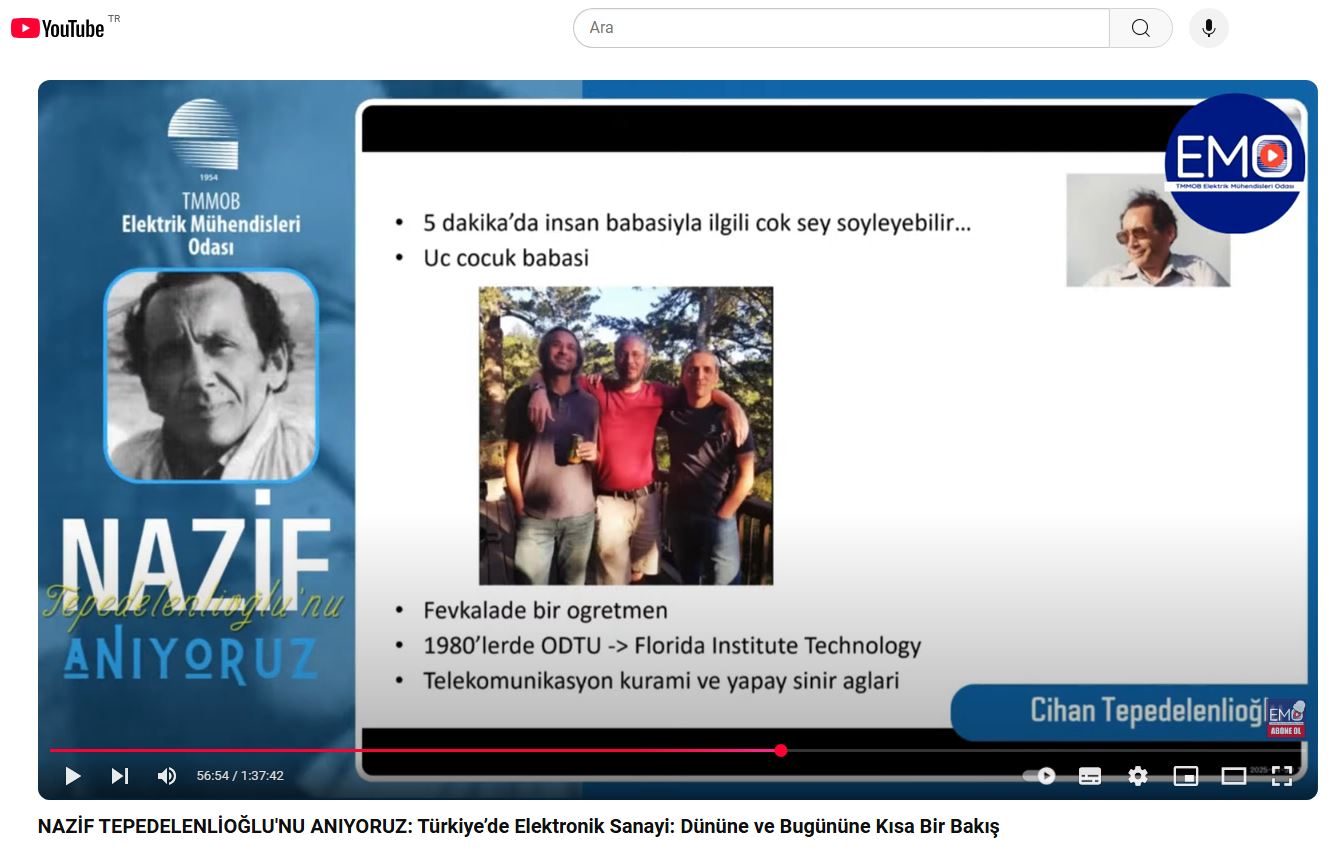Click the EMO Abone Ol subscribe badge
Screen dimensions: 1336x848
(1286, 718)
